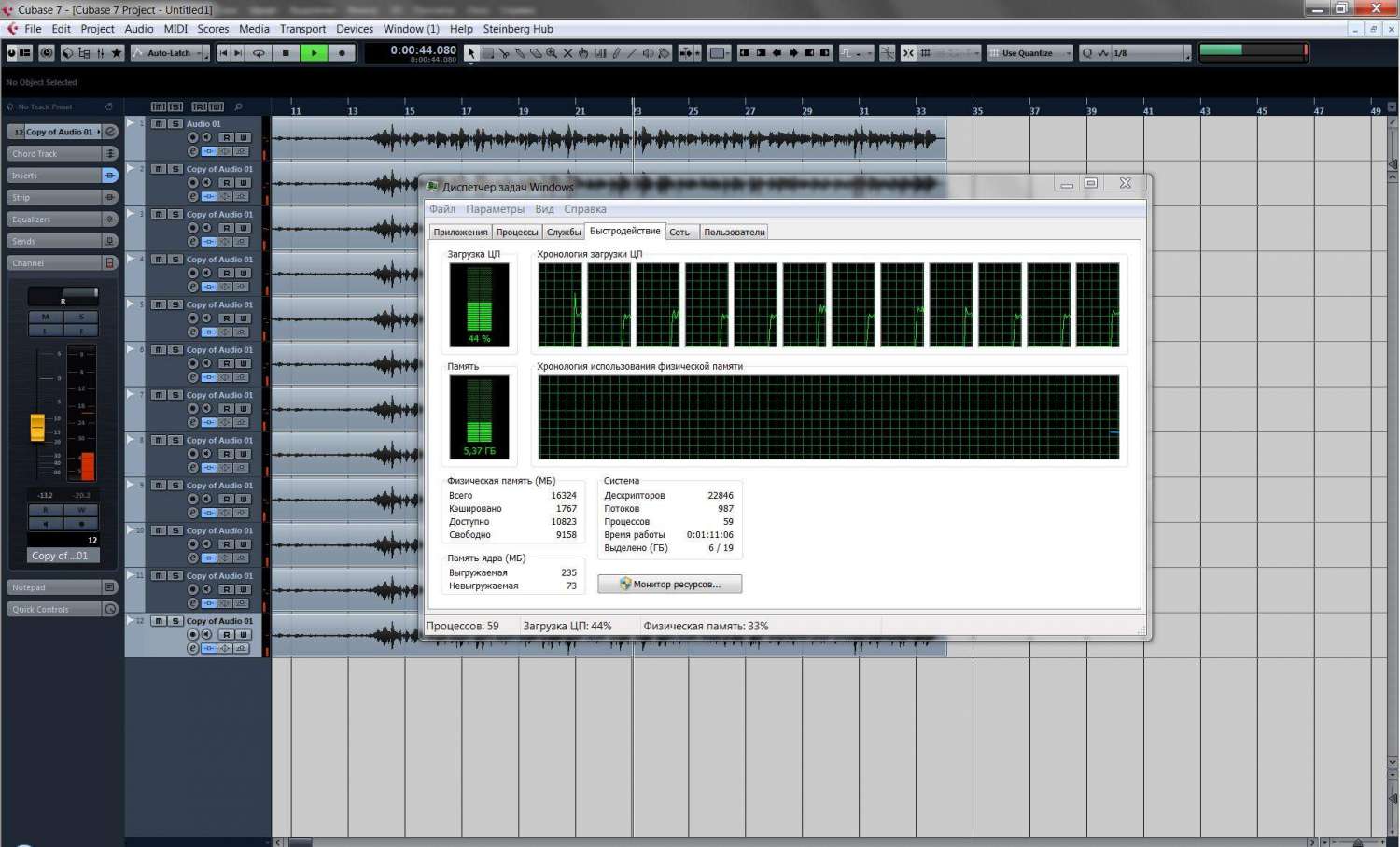Toggle the Cycle loop button
The width and height of the screenshot is (1400, 847).
pos(259,53)
